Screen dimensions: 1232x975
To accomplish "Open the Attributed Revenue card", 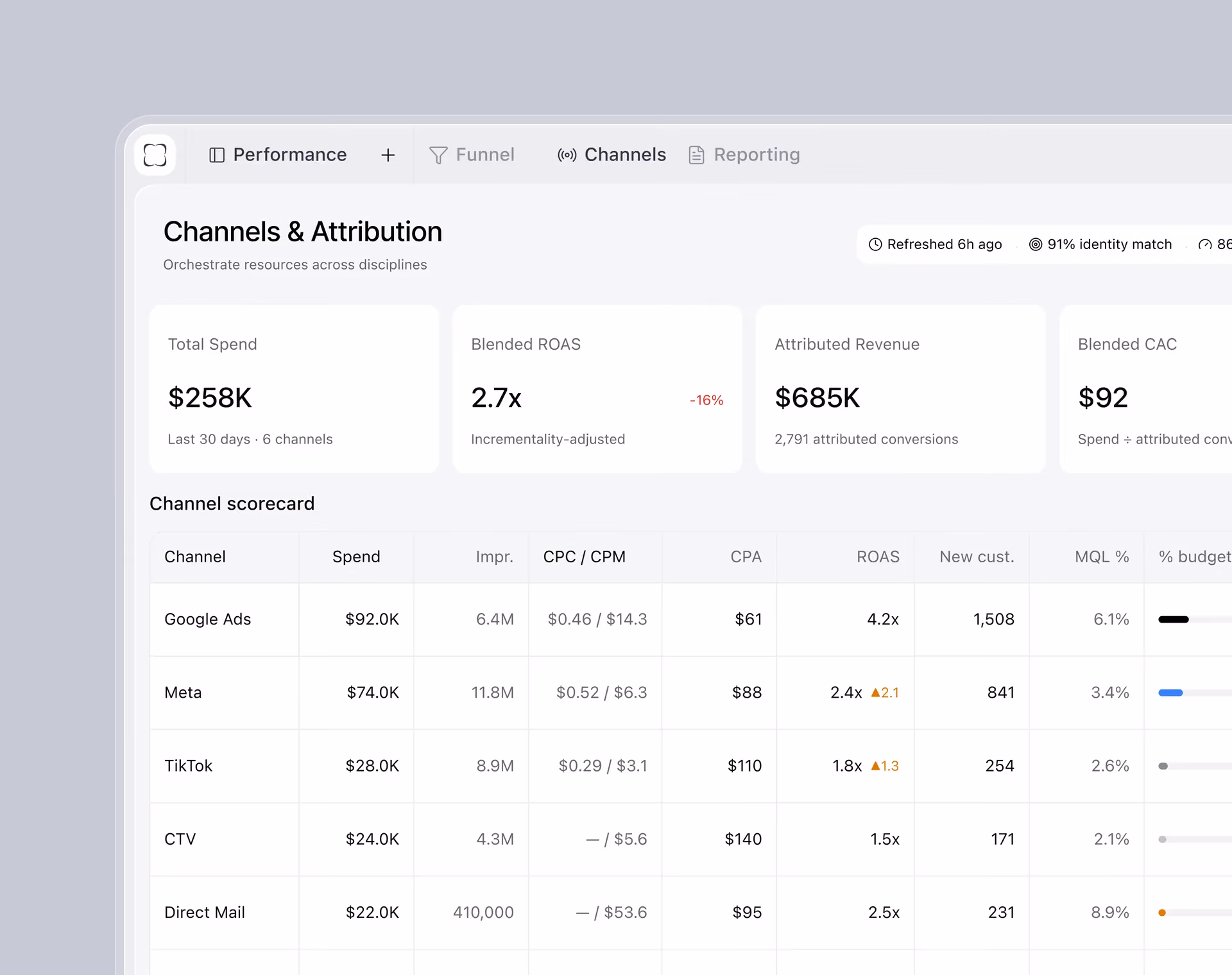I will point(901,389).
